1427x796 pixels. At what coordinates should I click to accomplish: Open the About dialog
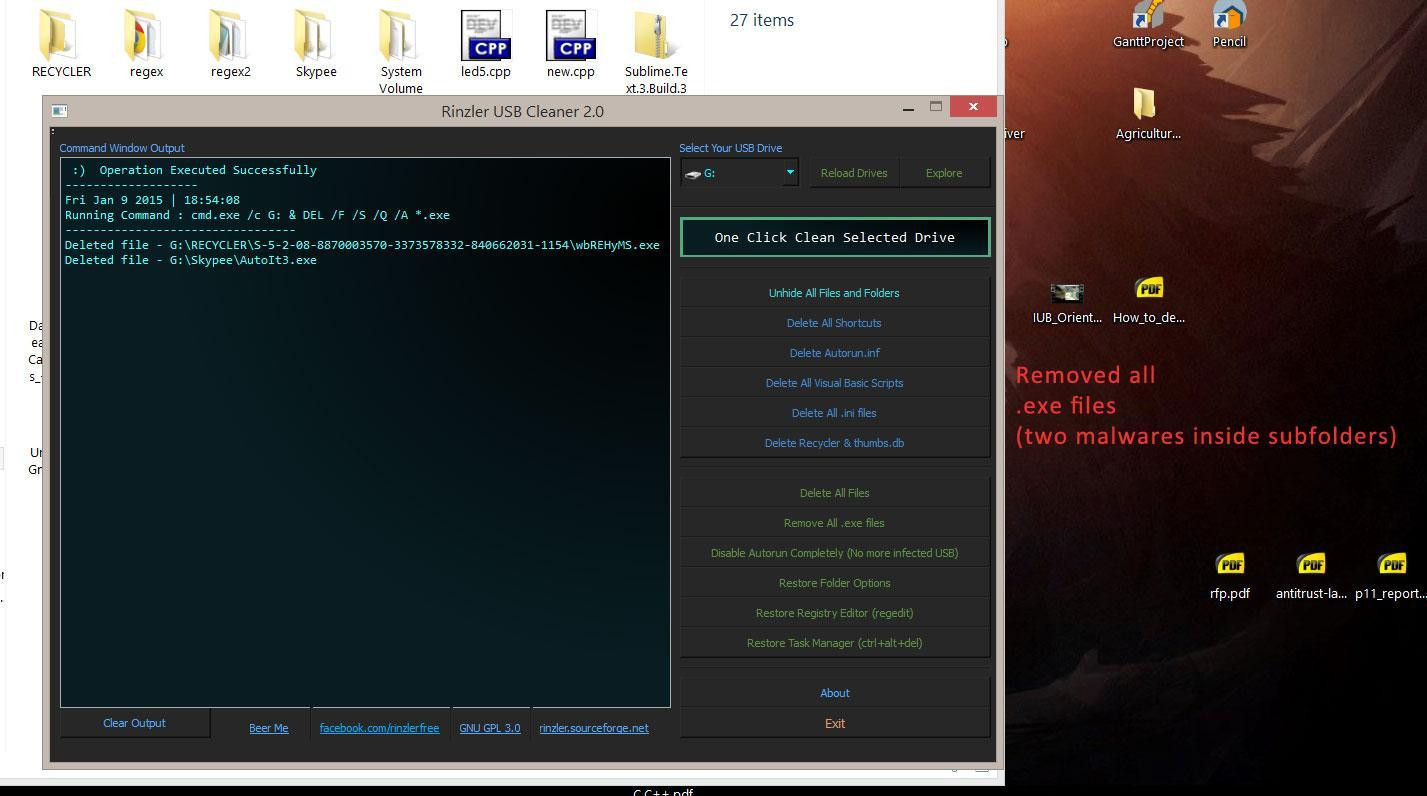[x=834, y=693]
